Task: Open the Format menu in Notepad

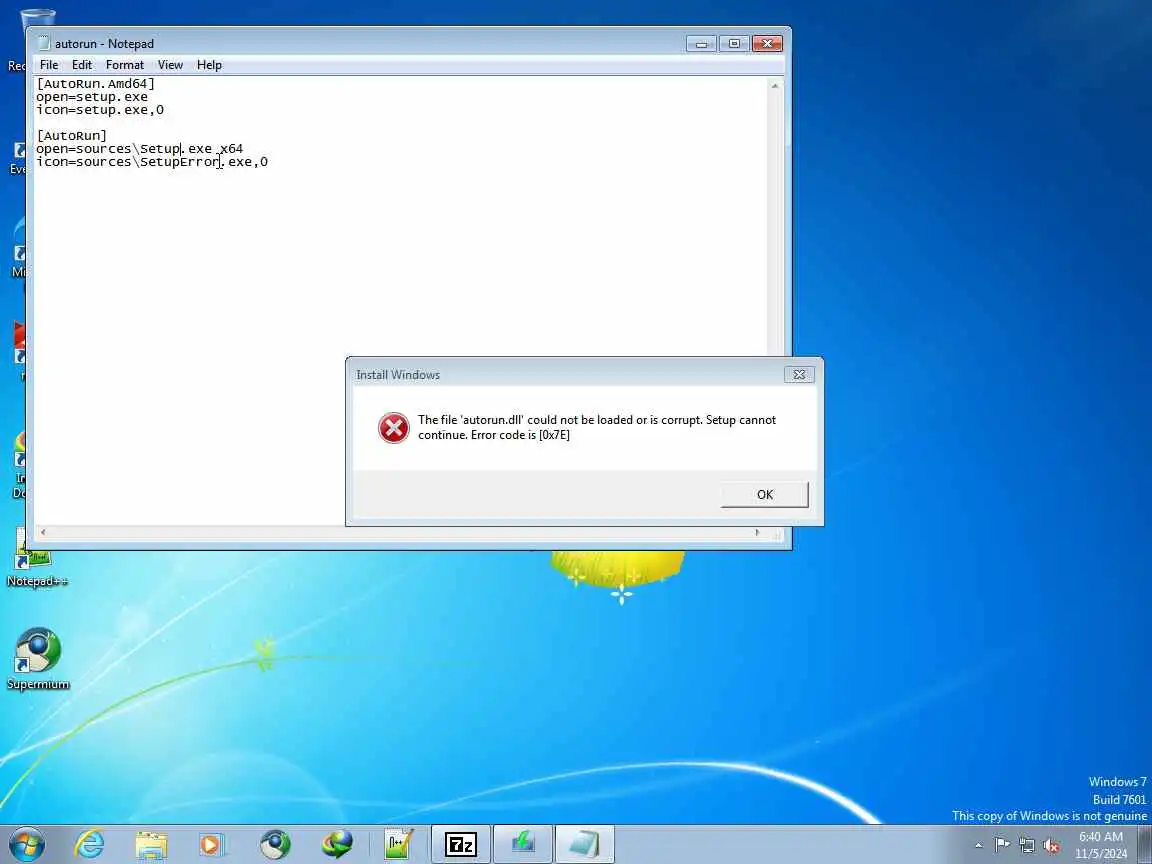Action: [x=125, y=65]
